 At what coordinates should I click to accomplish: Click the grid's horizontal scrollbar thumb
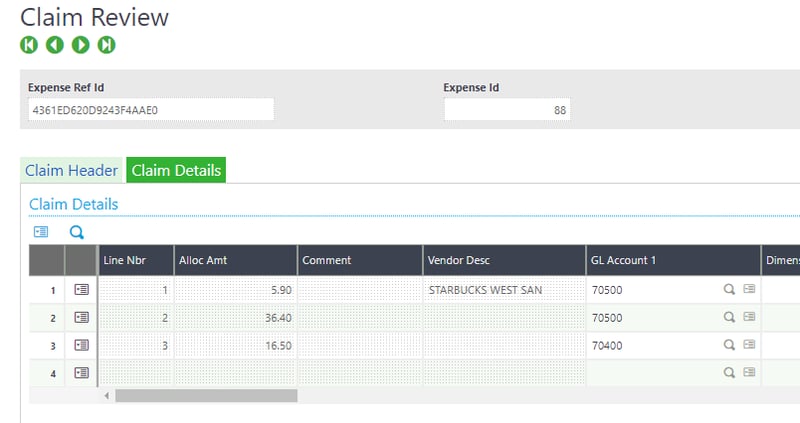coord(205,395)
